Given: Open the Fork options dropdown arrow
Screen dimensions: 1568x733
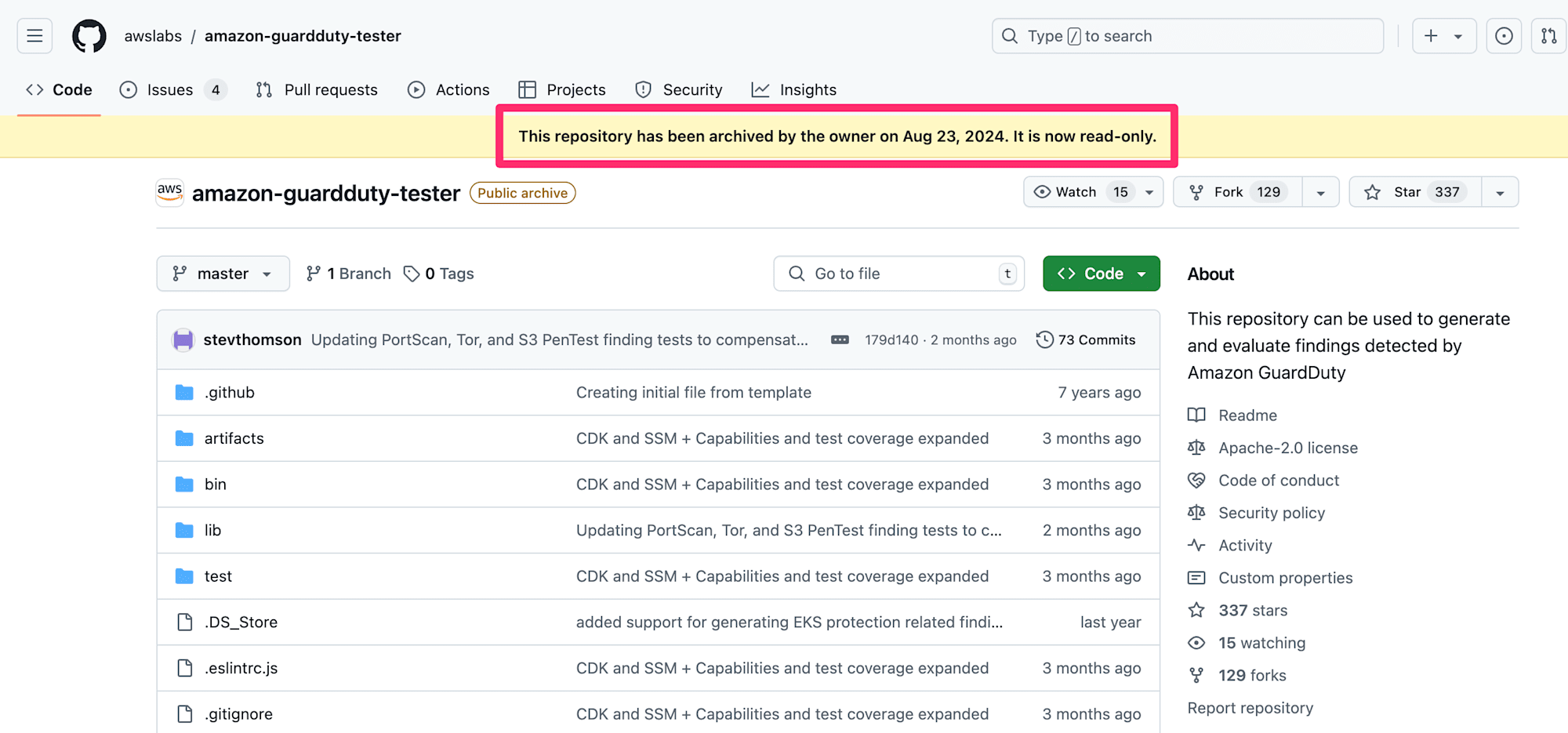Looking at the screenshot, I should pyautogui.click(x=1320, y=193).
